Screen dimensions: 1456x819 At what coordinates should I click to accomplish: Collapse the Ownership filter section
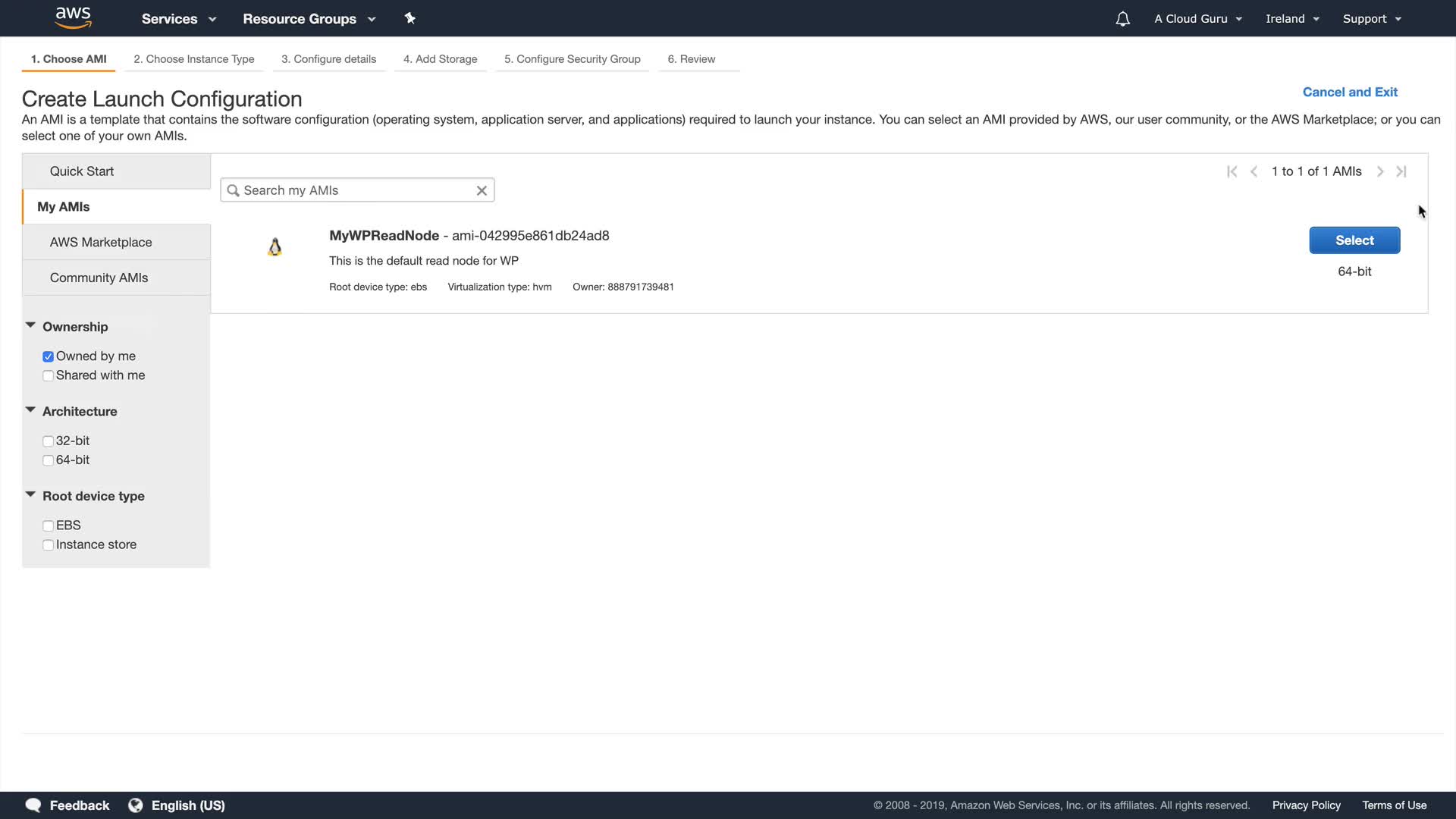click(30, 325)
